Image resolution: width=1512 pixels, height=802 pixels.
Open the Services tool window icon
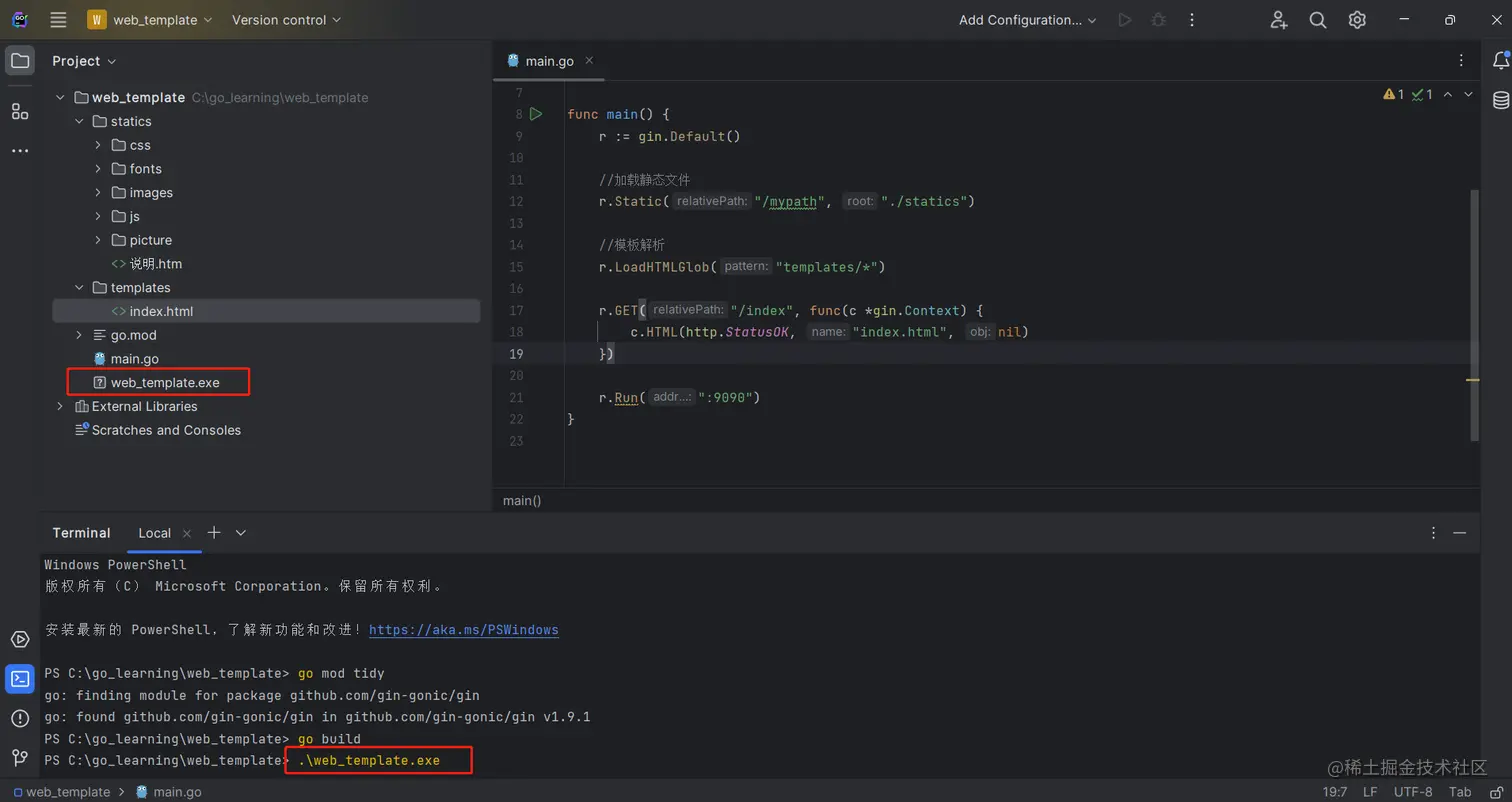(x=20, y=640)
